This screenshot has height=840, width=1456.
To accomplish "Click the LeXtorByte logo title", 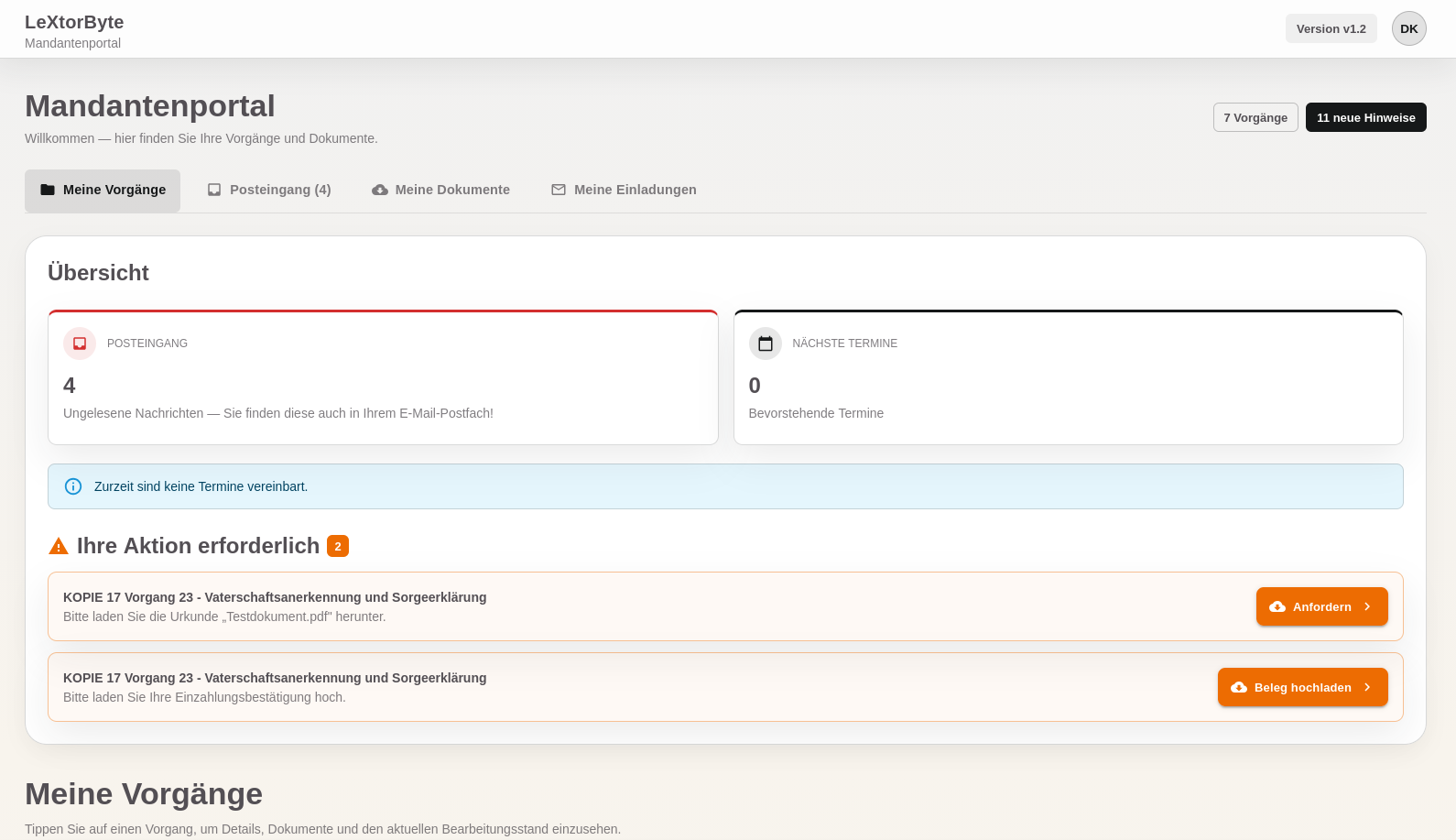I will pyautogui.click(x=74, y=22).
